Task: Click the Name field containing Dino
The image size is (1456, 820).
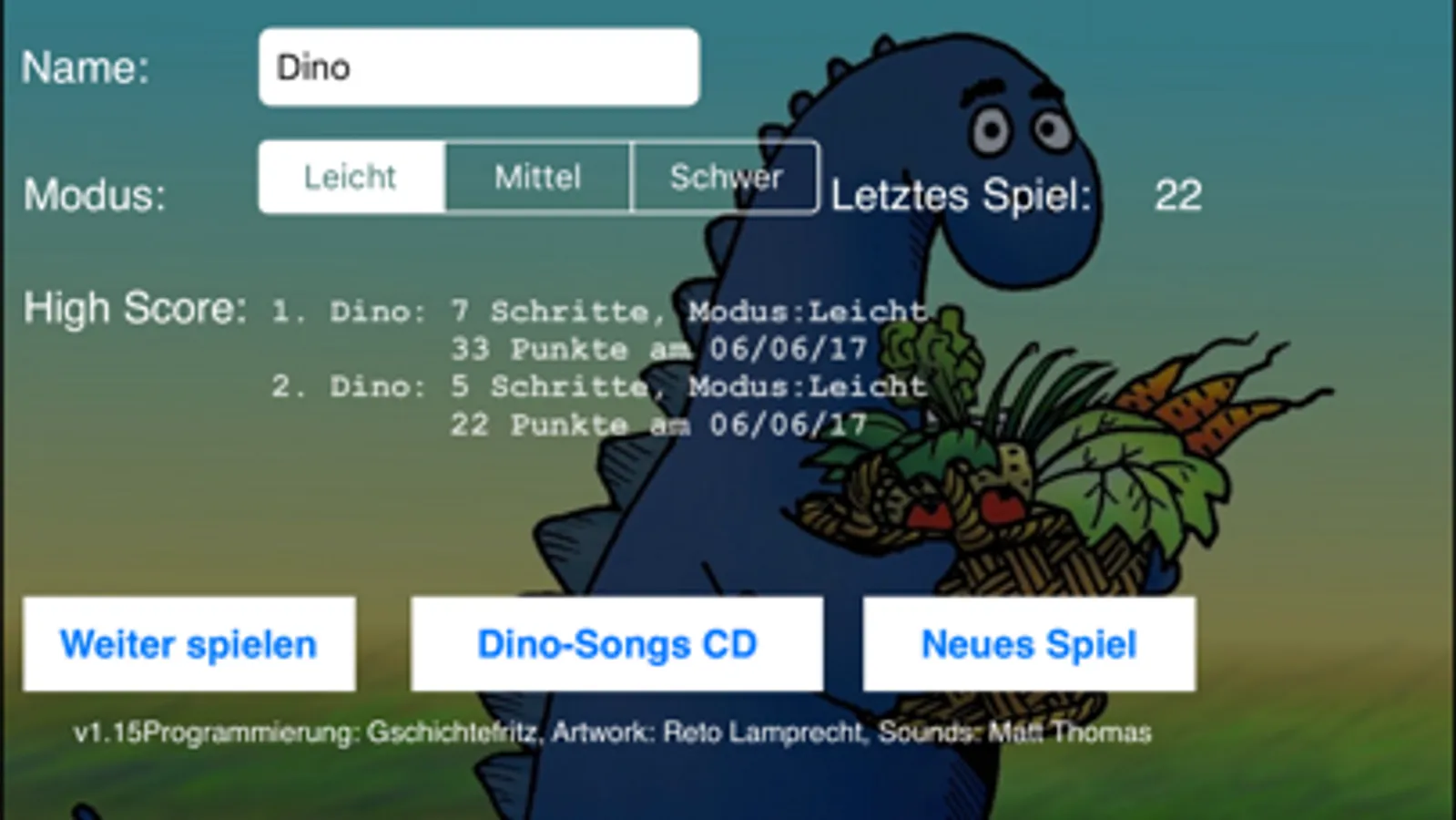Action: tap(479, 67)
